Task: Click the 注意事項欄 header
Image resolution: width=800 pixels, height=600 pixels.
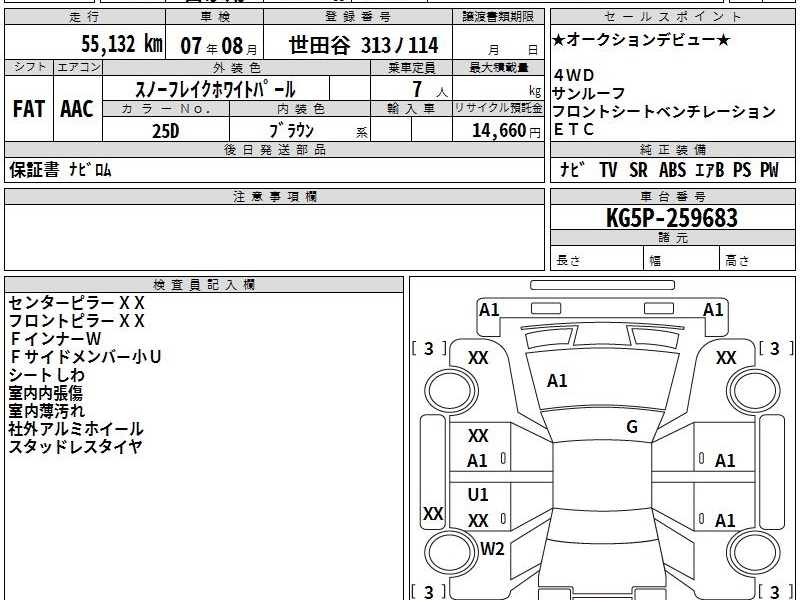Action: coord(274,197)
